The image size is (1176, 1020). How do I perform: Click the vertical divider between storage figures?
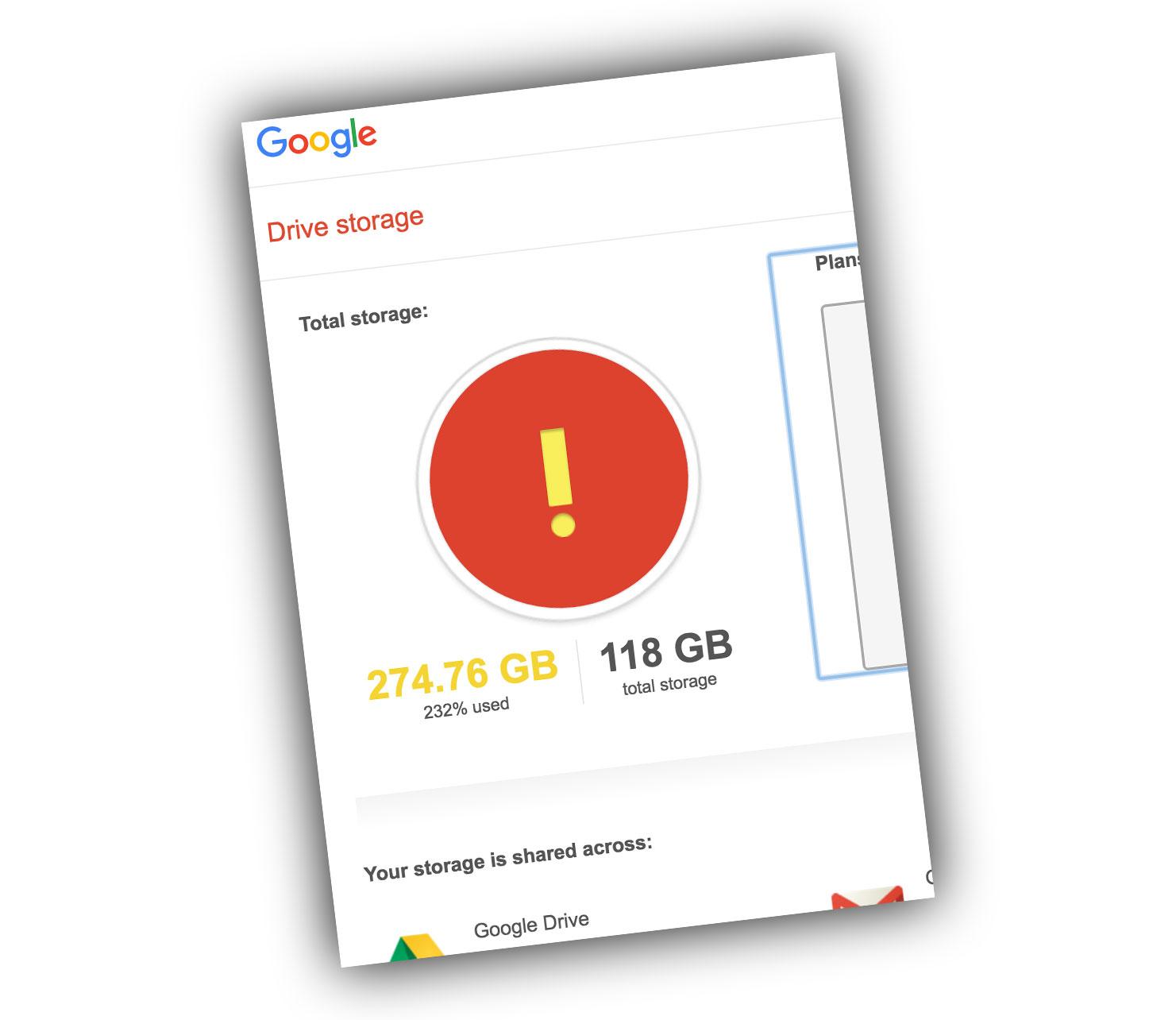coord(580,671)
